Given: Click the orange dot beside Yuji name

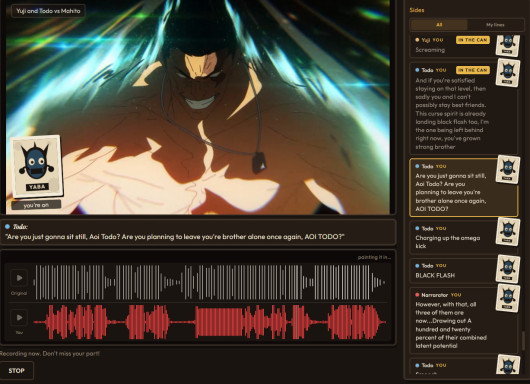Looking at the screenshot, I should coord(417,40).
